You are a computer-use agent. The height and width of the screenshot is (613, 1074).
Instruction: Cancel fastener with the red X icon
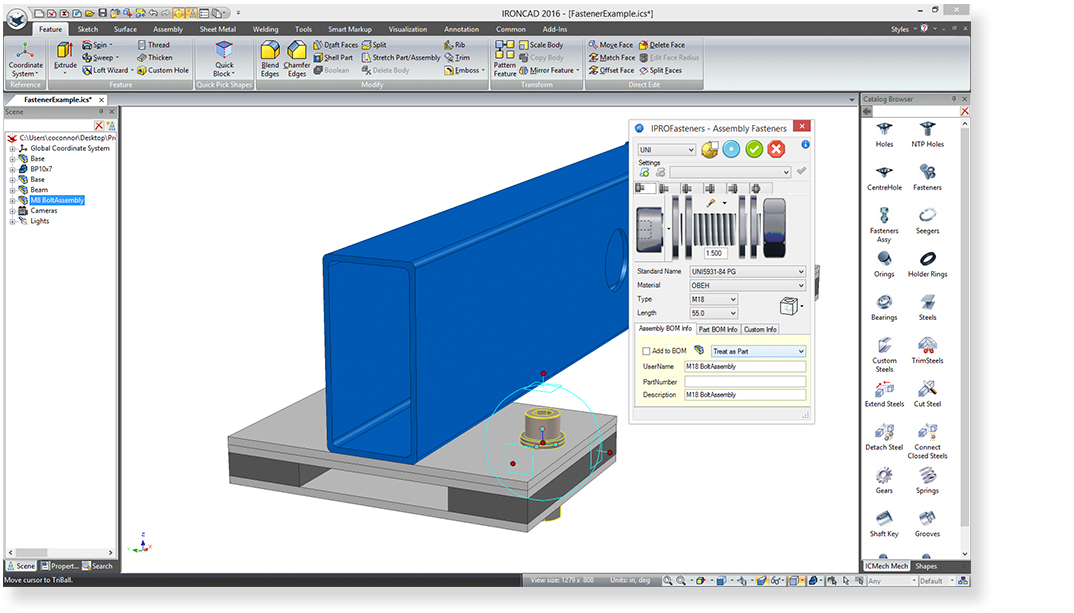coord(776,149)
